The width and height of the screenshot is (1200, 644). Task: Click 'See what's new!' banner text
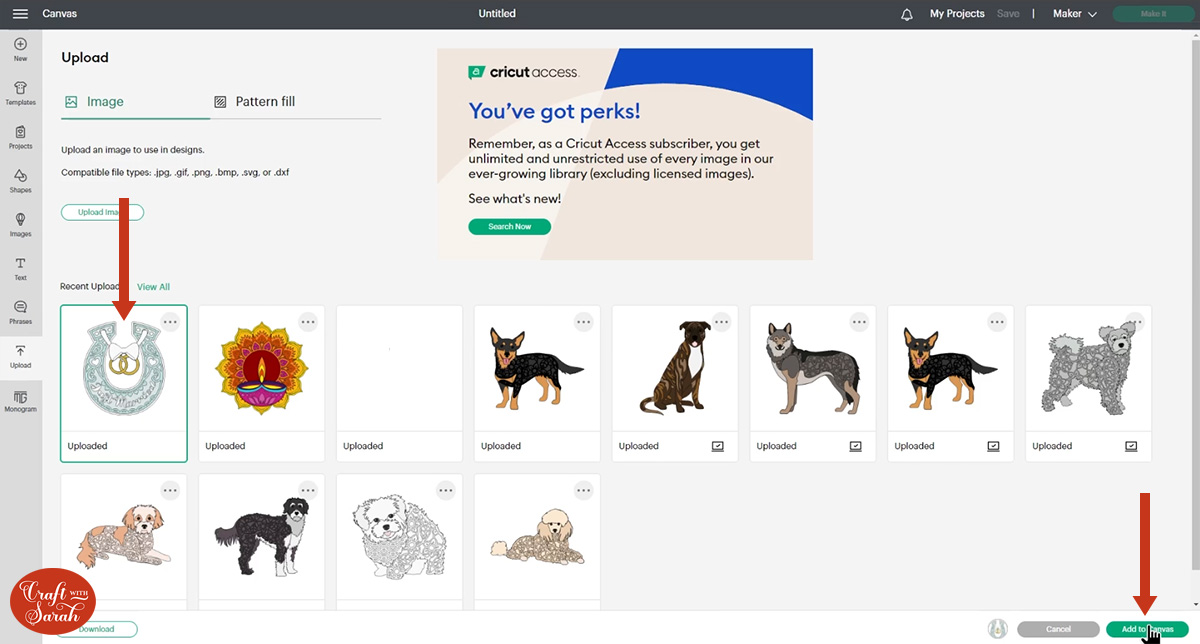[x=514, y=199]
